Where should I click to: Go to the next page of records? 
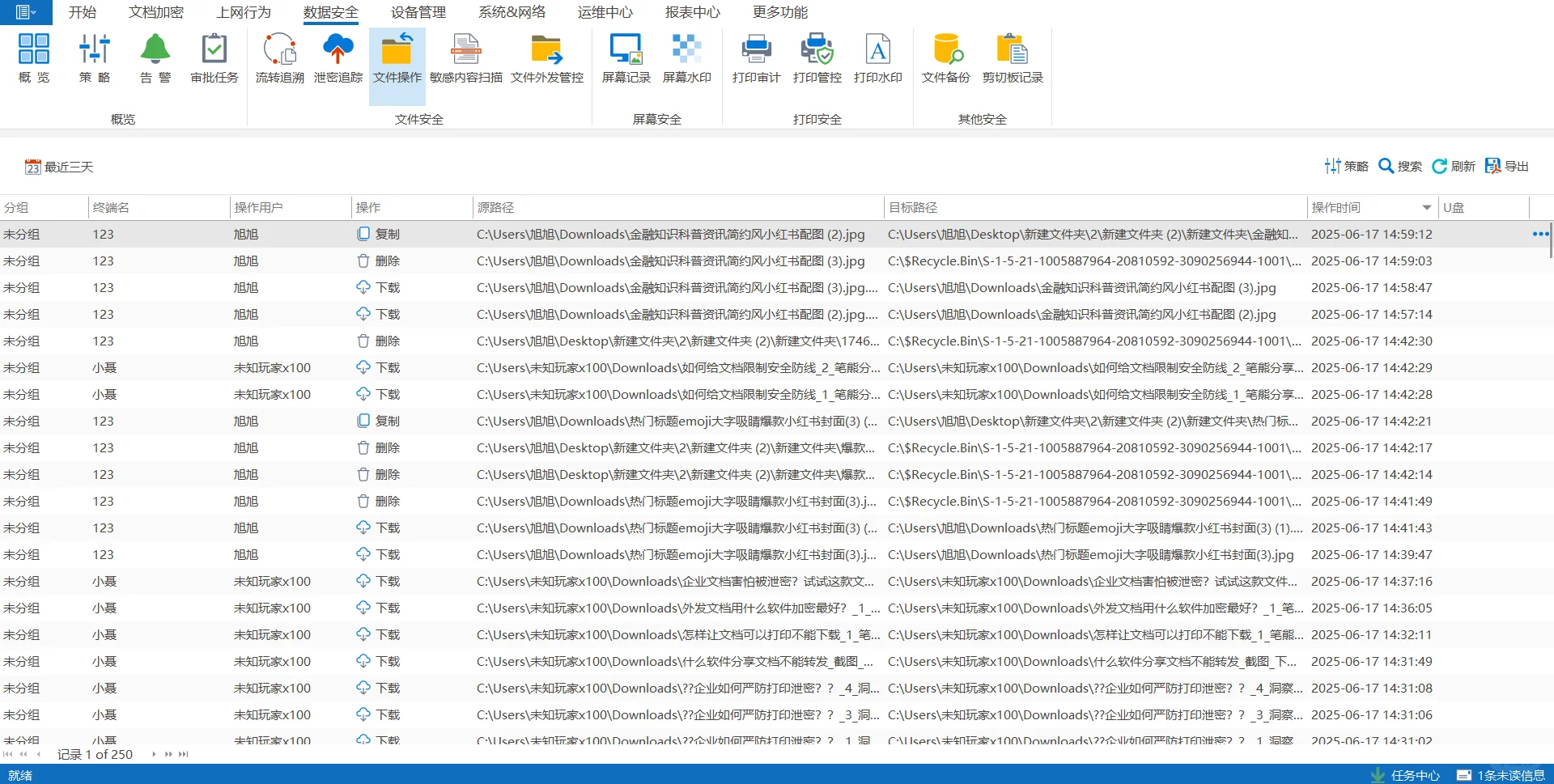tap(153, 753)
